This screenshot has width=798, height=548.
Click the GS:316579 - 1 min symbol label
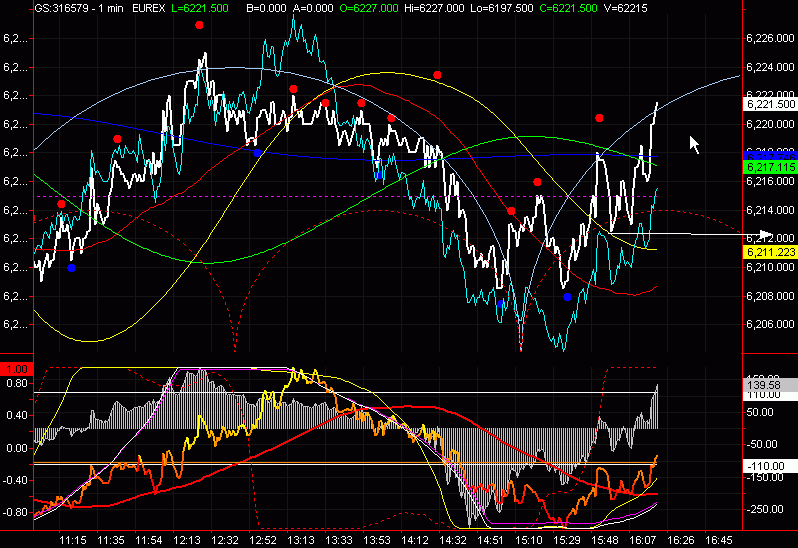click(79, 8)
